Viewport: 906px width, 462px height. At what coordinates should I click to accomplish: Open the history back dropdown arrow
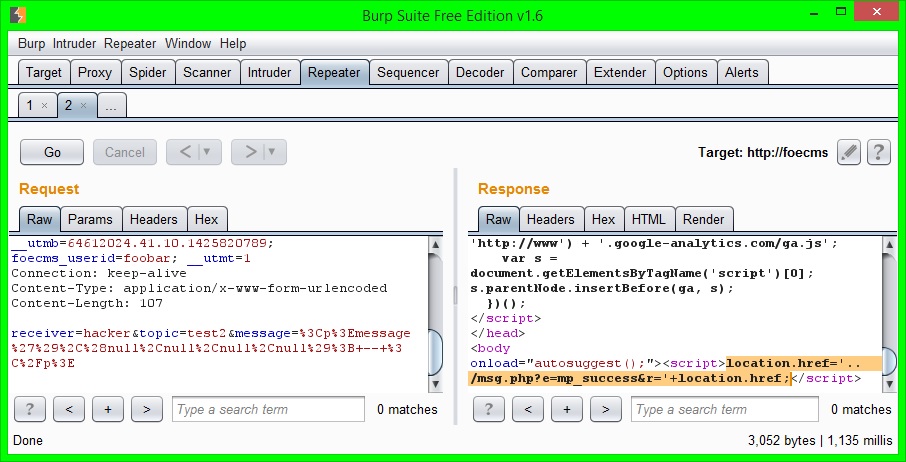click(207, 152)
